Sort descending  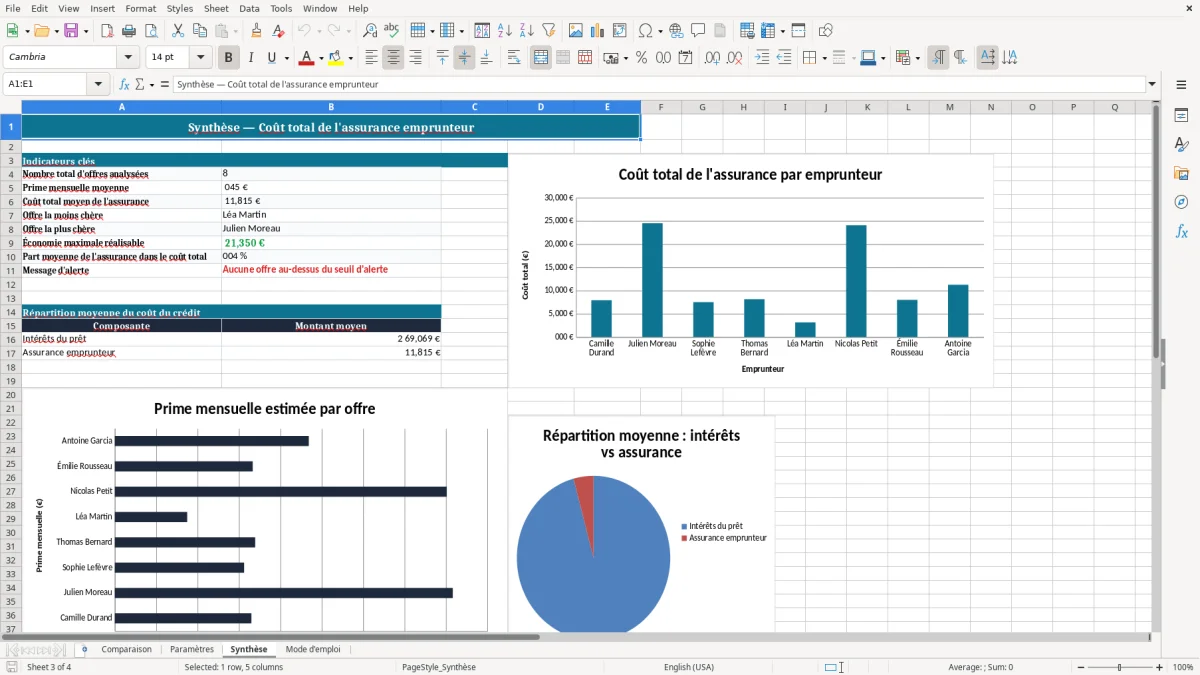(x=527, y=31)
